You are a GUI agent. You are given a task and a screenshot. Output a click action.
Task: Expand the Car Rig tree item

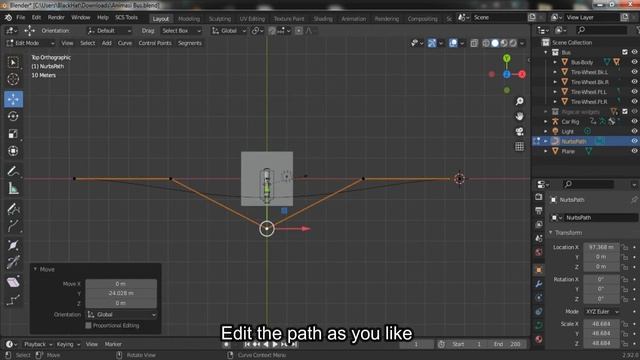[546, 121]
